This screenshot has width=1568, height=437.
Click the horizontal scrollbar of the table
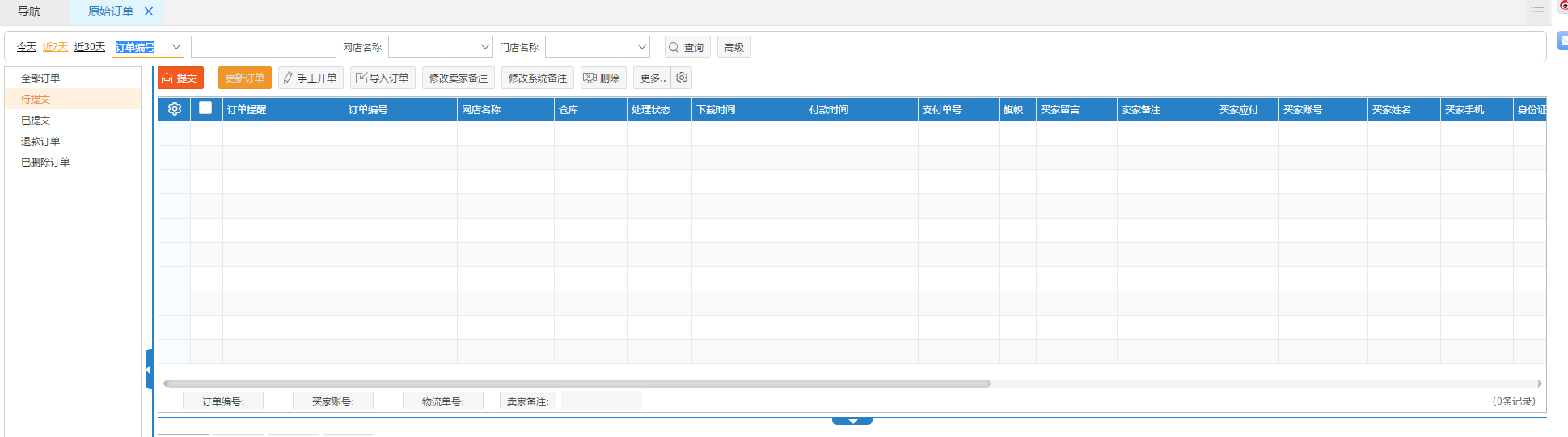(577, 384)
